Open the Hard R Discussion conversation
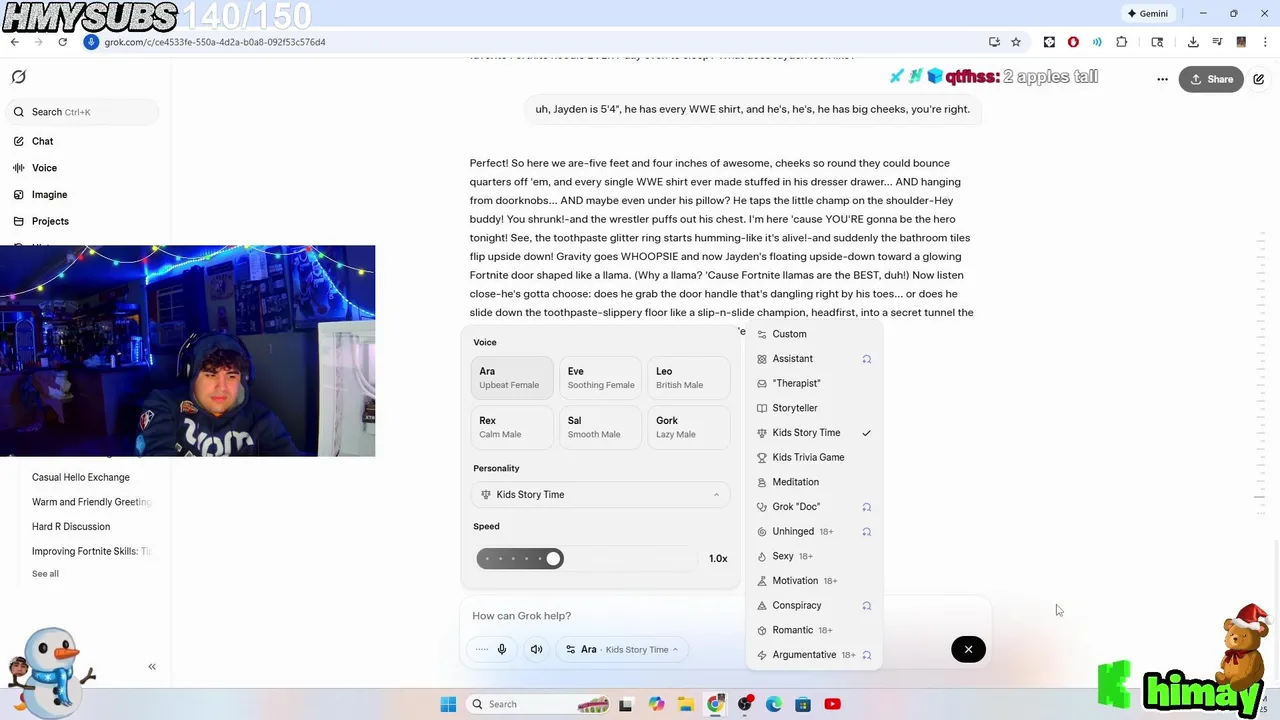Image resolution: width=1280 pixels, height=720 pixels. point(71,526)
